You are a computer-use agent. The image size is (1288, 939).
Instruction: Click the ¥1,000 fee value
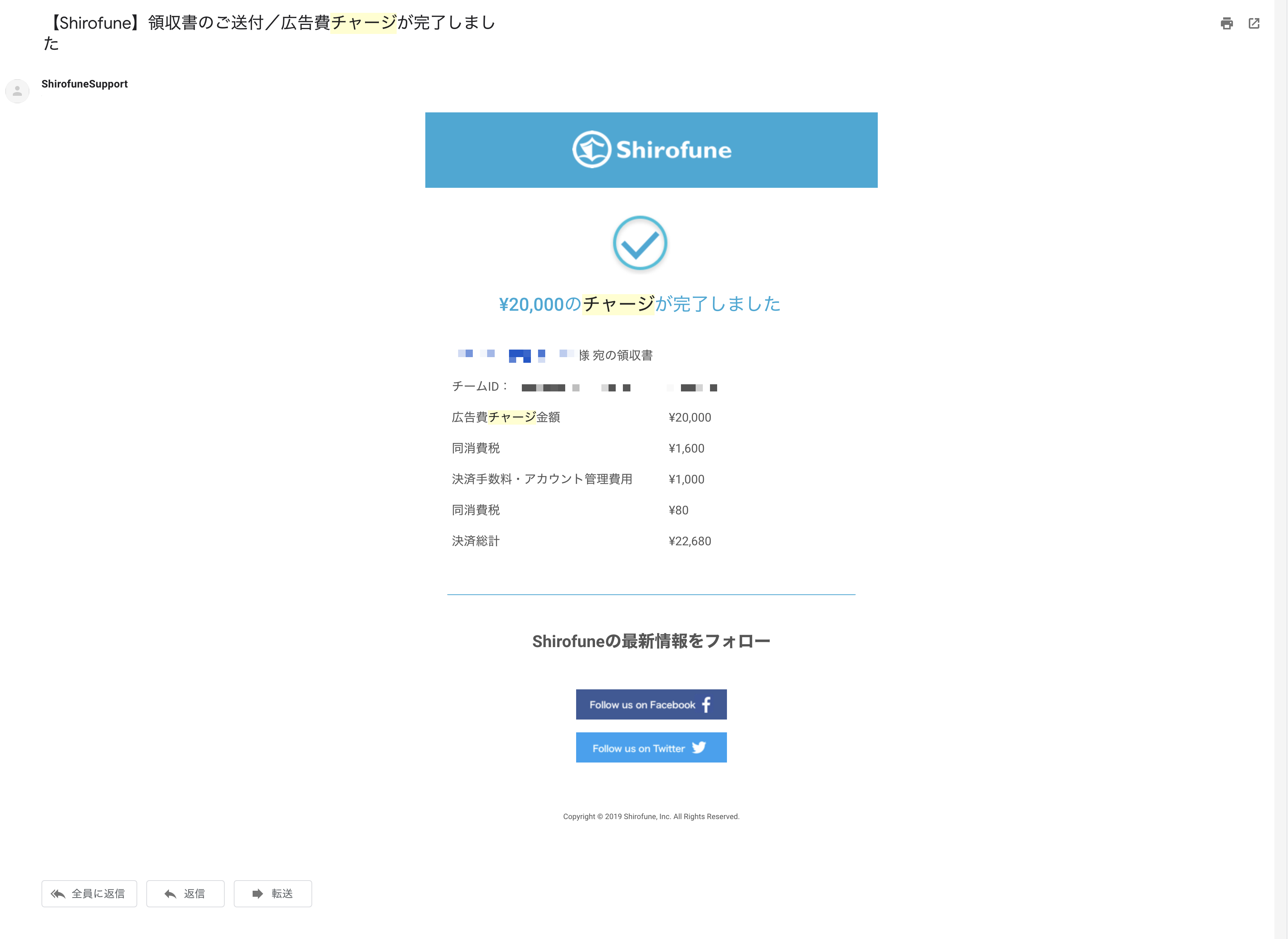[686, 480]
